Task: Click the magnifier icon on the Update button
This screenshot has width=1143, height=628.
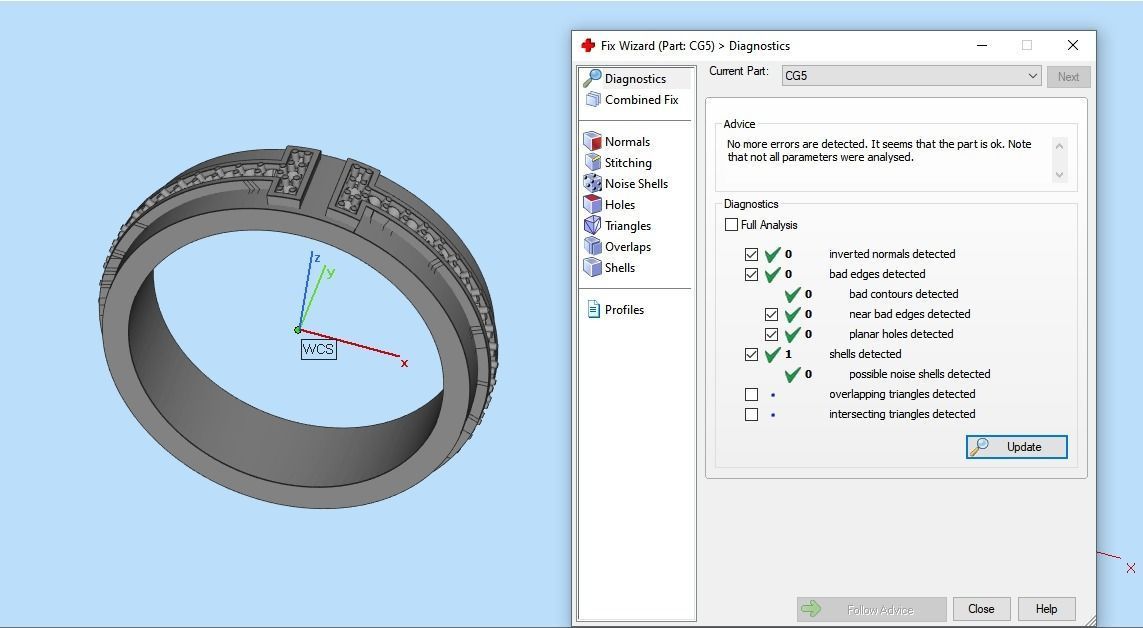Action: [980, 447]
